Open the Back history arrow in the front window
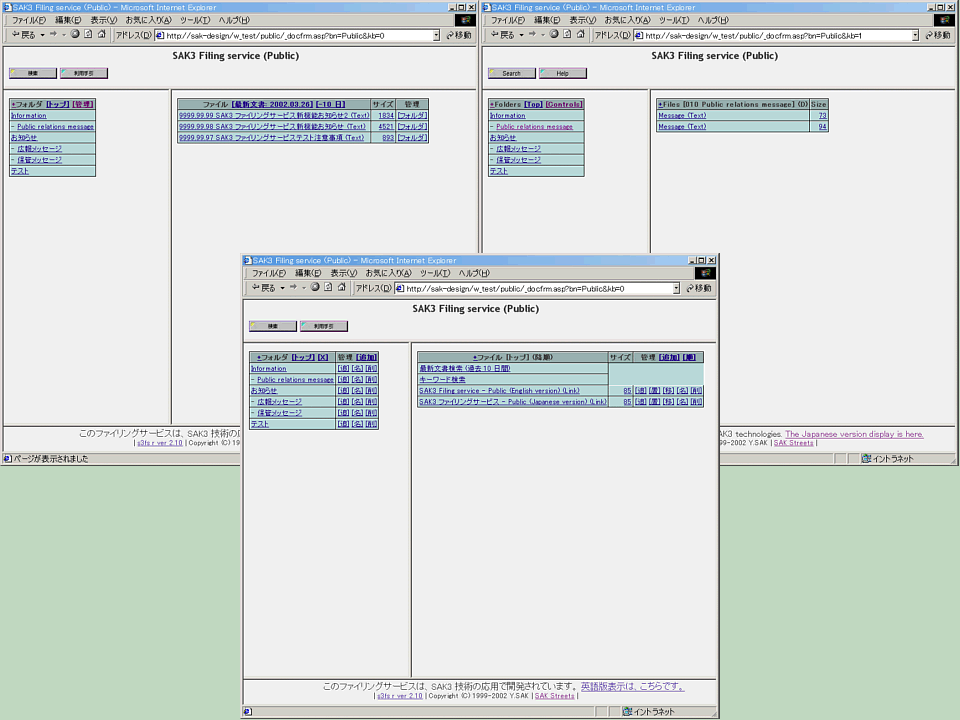The image size is (960, 720). point(282,288)
